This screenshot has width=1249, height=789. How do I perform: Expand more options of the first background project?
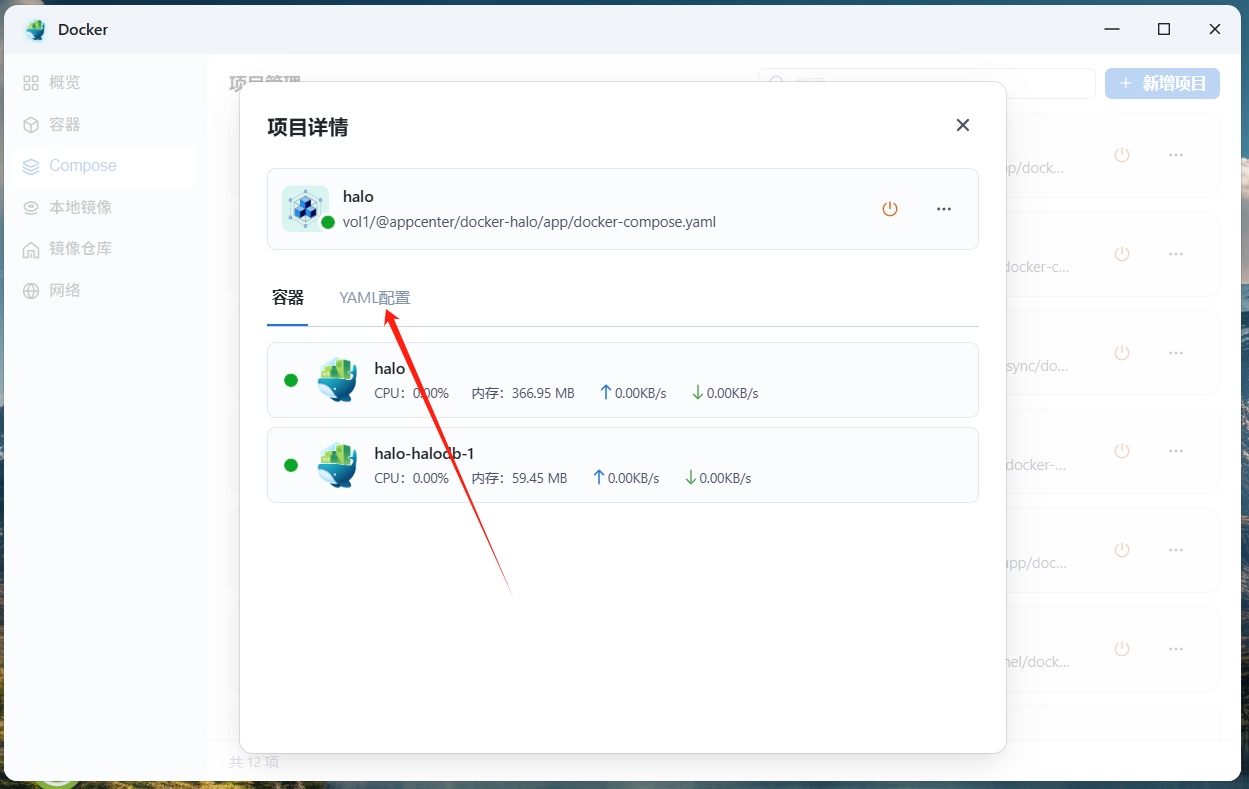click(1176, 155)
